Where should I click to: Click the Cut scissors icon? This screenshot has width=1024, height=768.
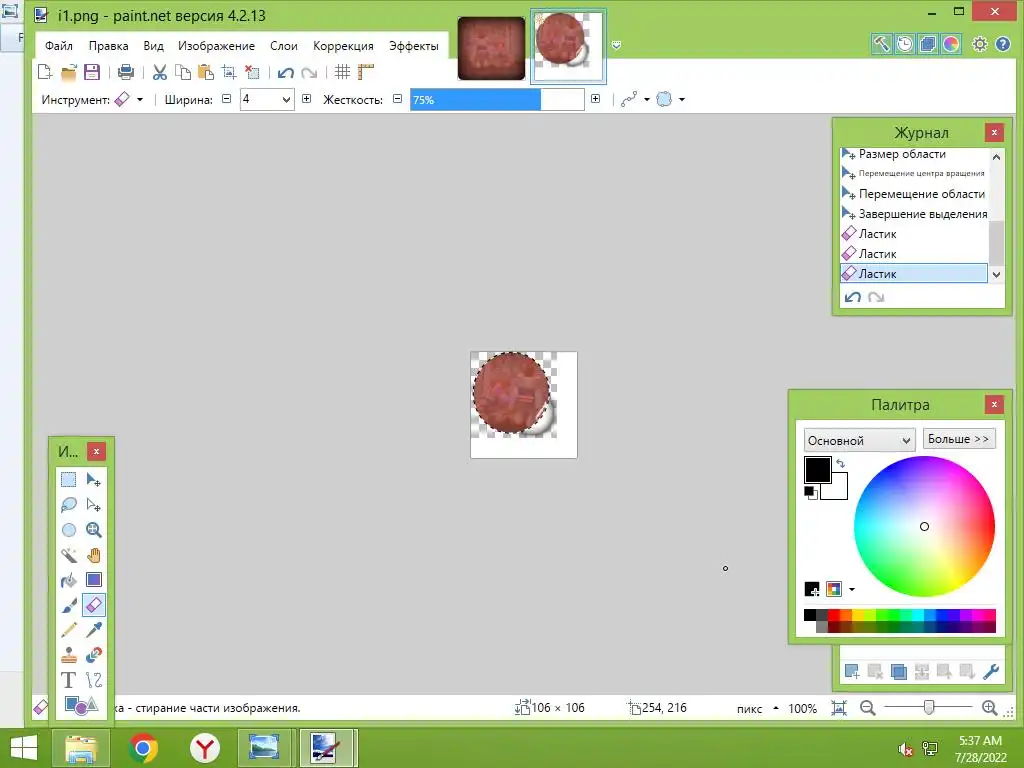(159, 72)
